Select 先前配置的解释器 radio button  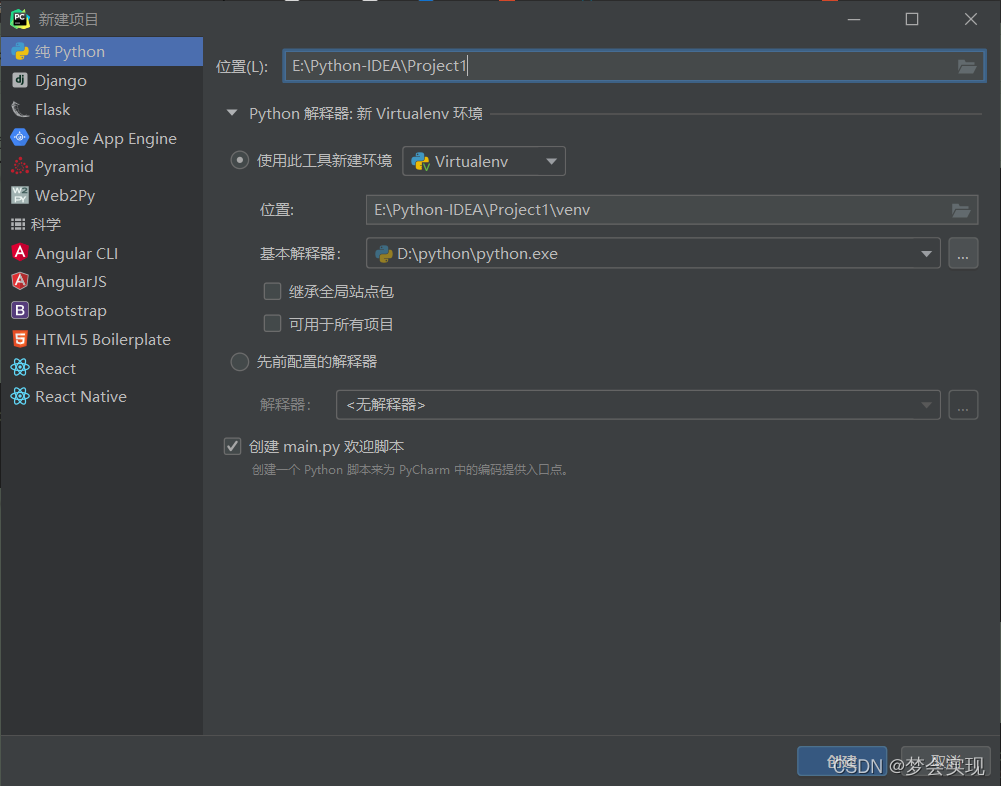tap(239, 362)
